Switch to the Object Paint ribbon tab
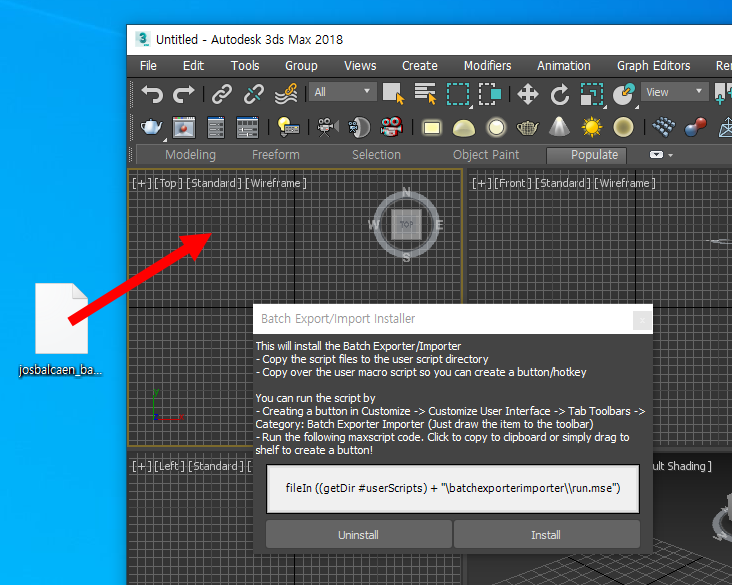Viewport: 732px width, 585px height. pos(486,155)
